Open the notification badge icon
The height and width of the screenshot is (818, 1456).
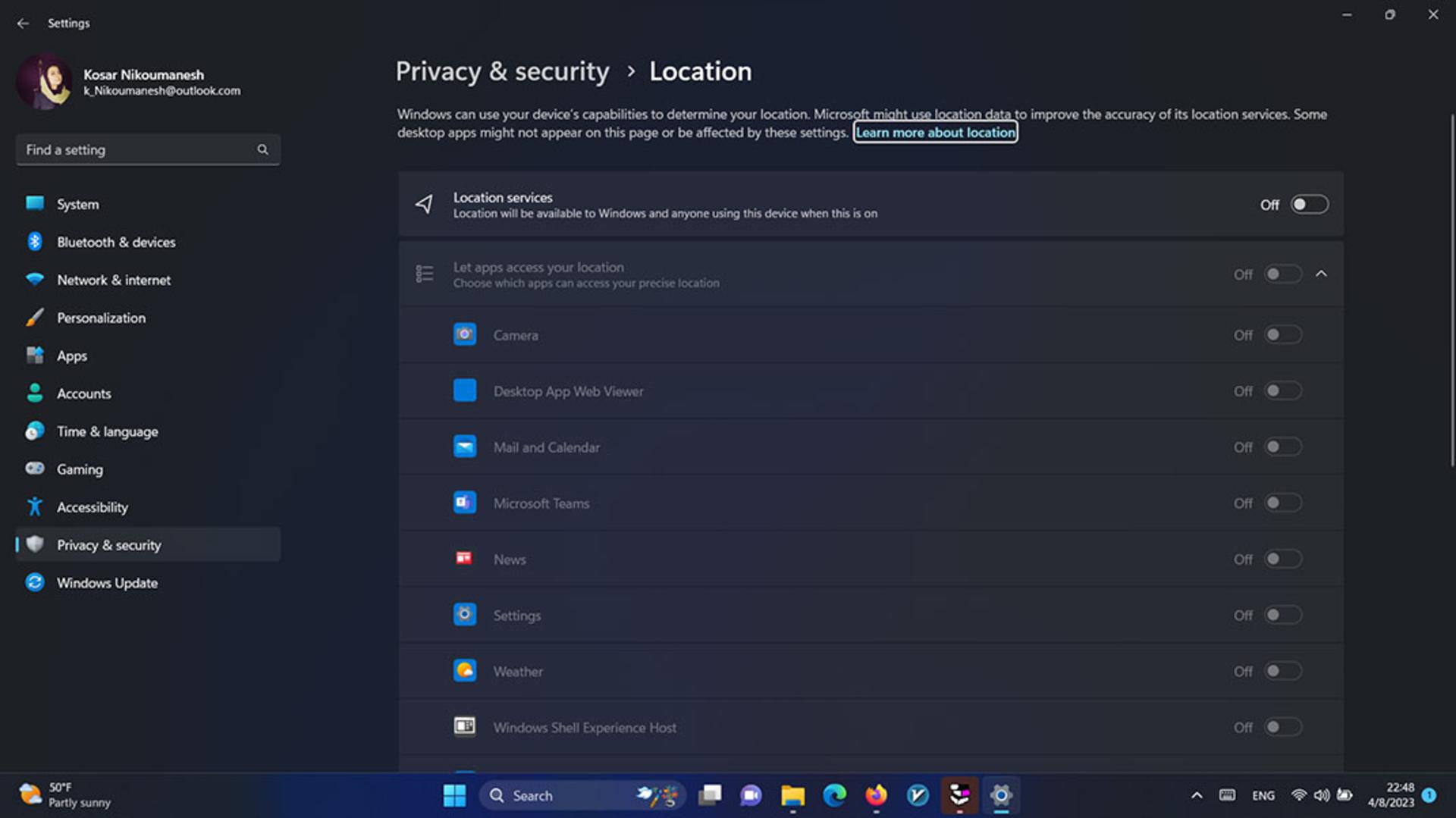pyautogui.click(x=1429, y=795)
